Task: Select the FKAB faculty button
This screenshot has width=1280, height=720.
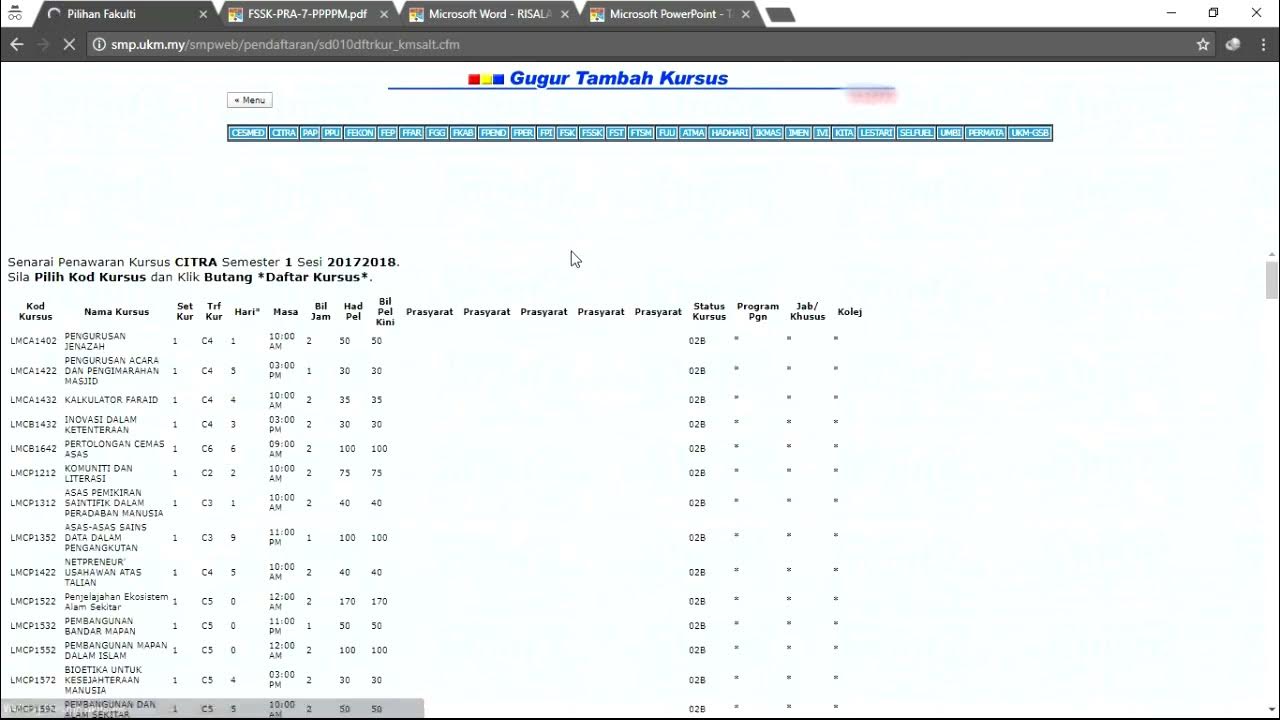Action: coord(463,133)
